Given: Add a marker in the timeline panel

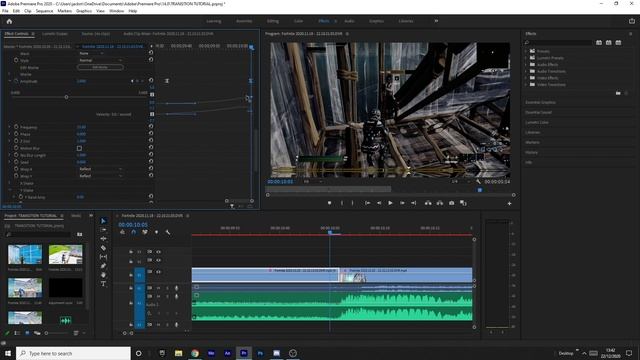Looking at the screenshot, I should 156,232.
